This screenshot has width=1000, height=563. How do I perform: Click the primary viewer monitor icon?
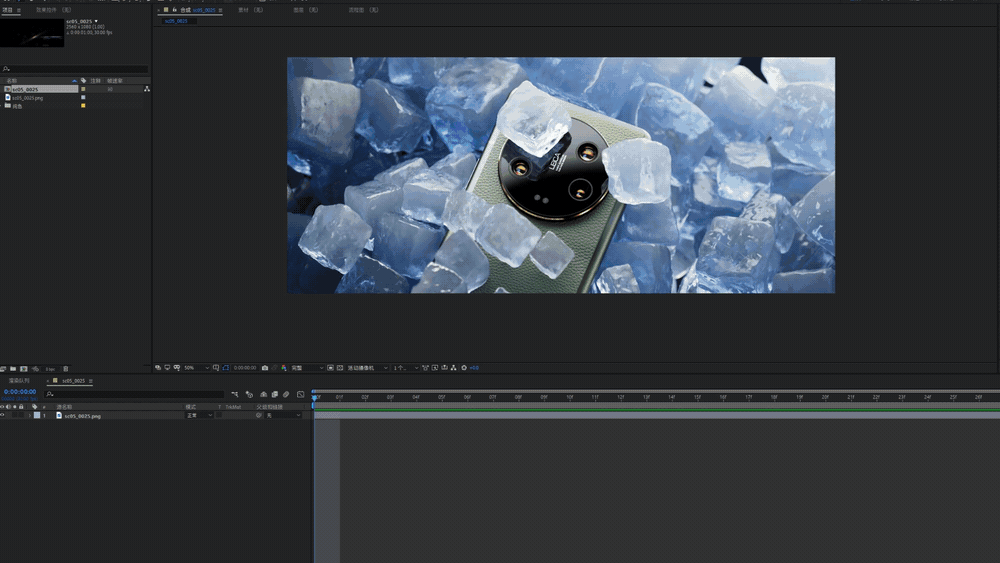(x=167, y=368)
